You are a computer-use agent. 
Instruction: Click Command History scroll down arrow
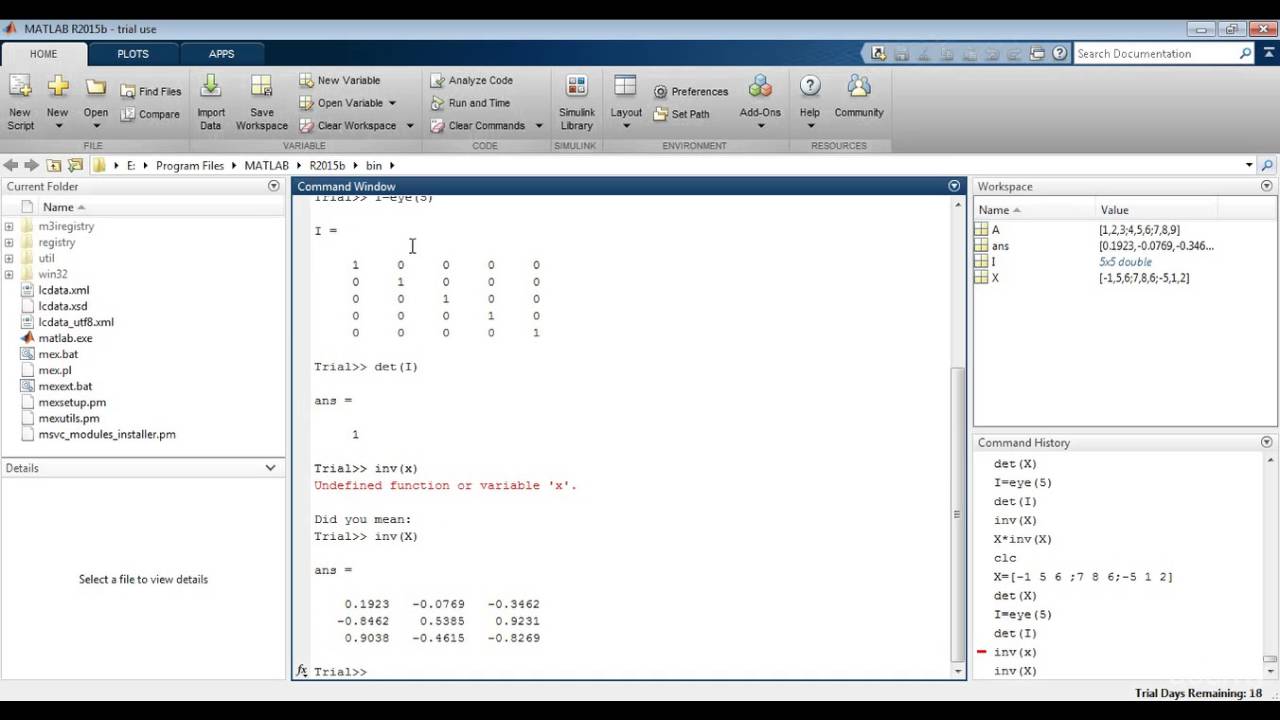coord(1269,672)
